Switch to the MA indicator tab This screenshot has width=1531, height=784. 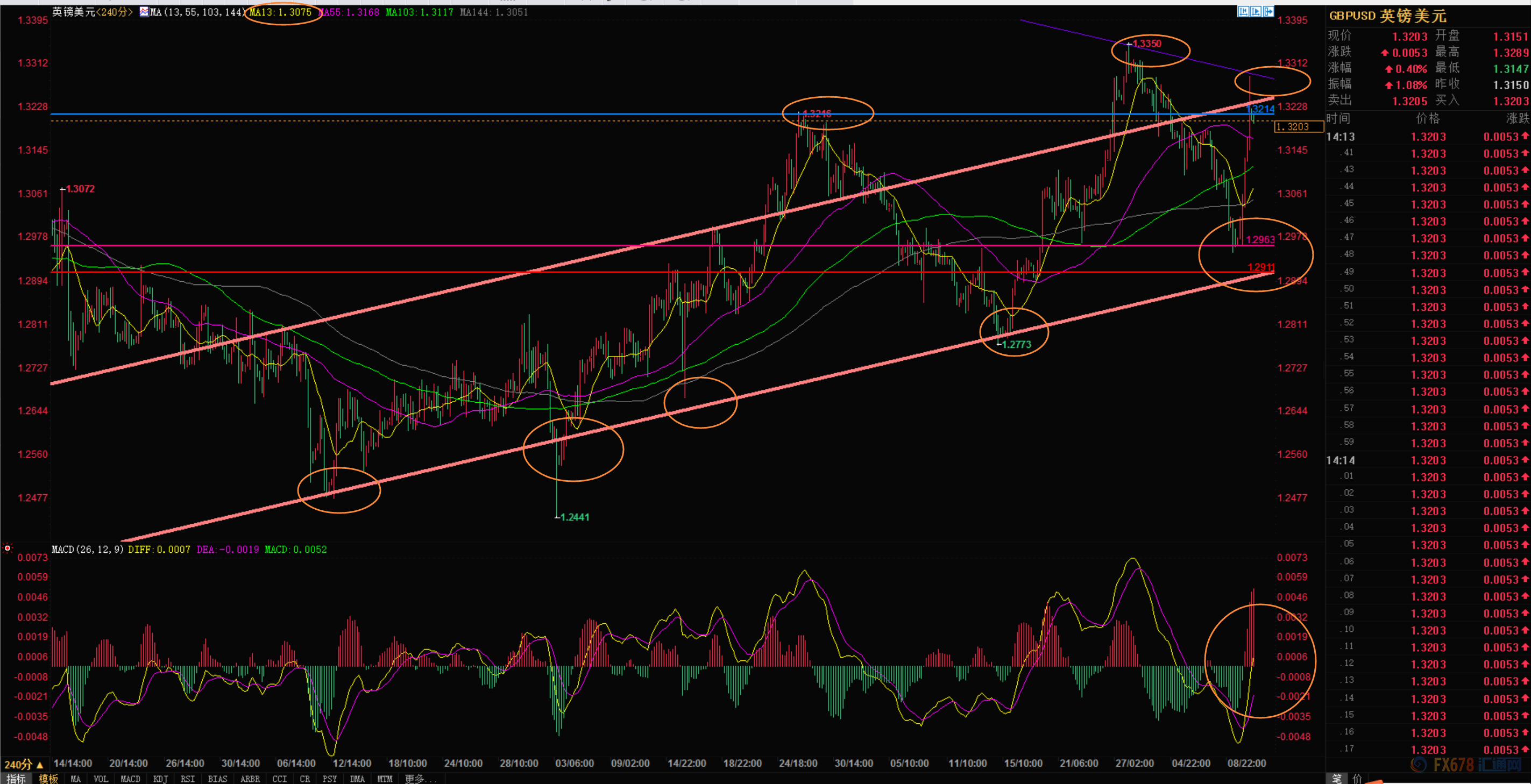click(x=75, y=779)
